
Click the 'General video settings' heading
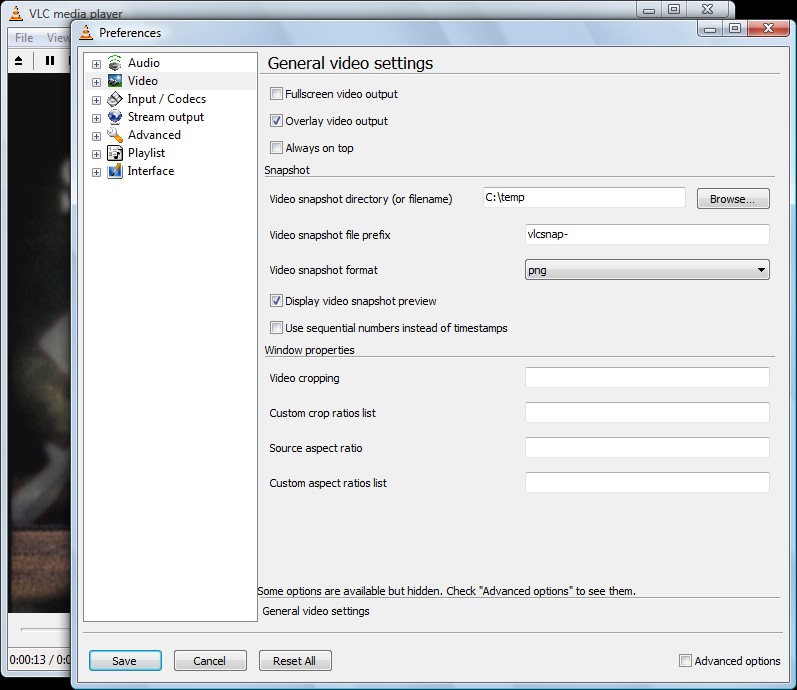pyautogui.click(x=350, y=63)
